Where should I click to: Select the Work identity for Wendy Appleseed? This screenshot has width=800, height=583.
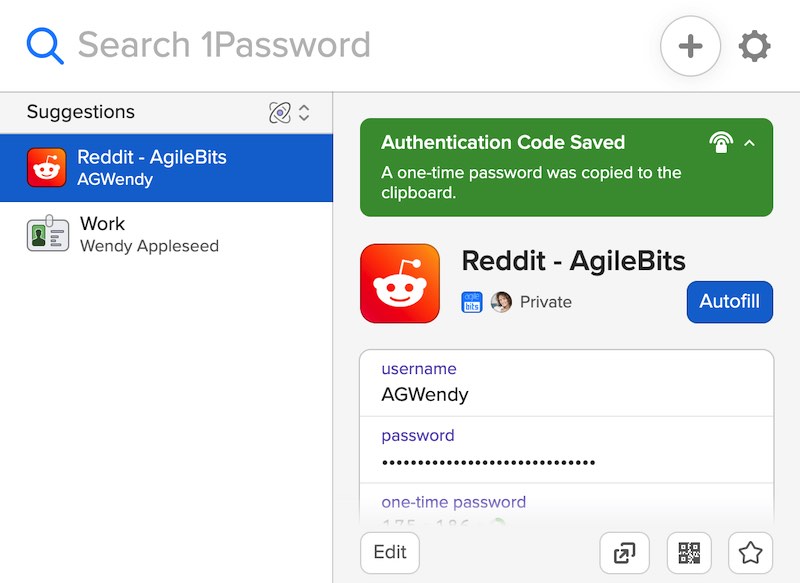(x=166, y=234)
